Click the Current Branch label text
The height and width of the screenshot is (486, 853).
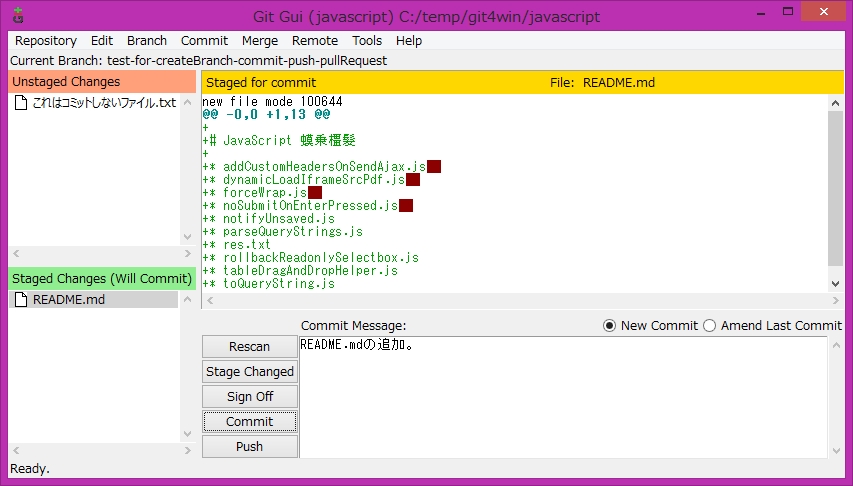click(199, 60)
